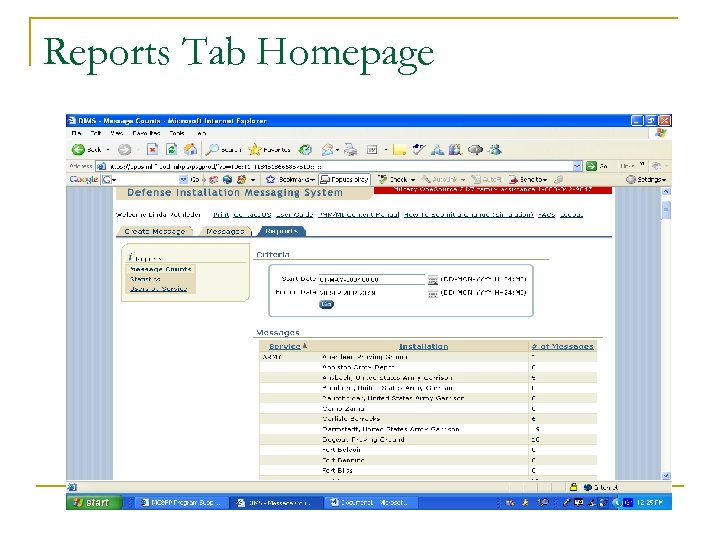Click the gray Forward arrow button

point(124,150)
